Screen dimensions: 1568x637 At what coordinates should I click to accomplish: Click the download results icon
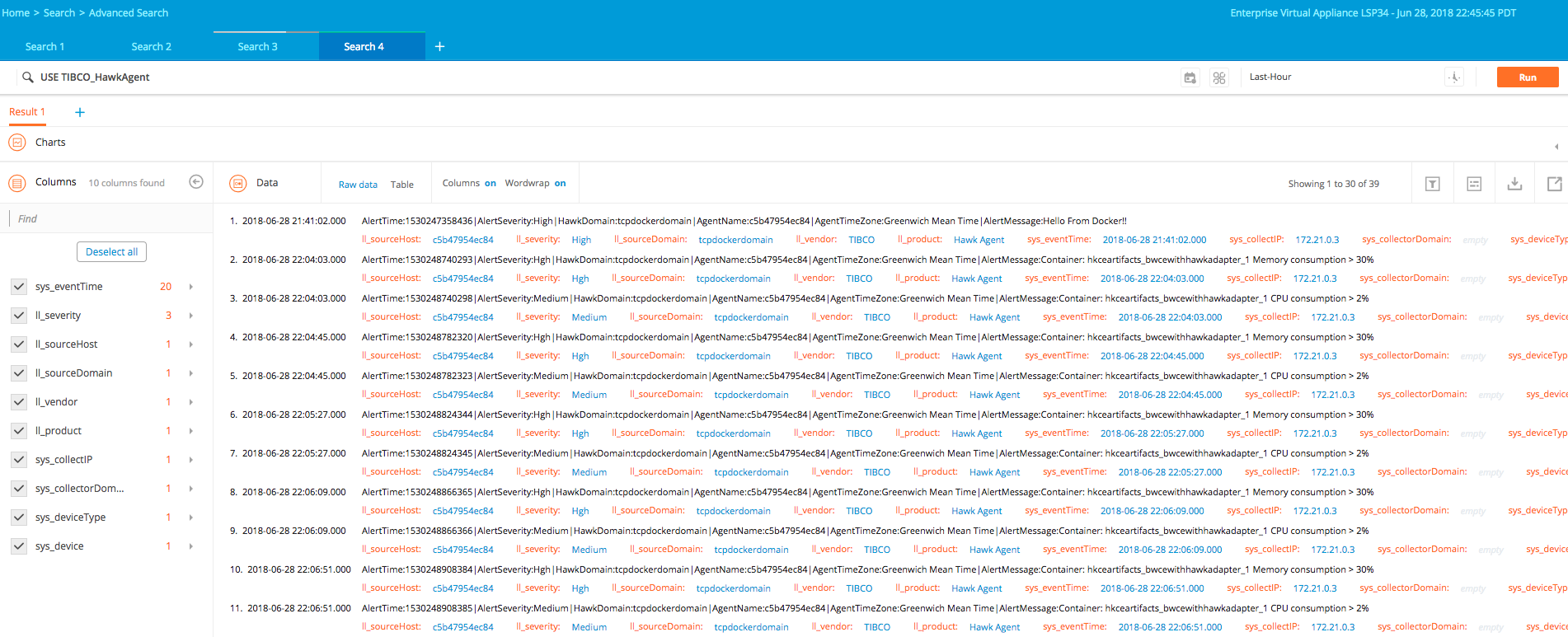(x=1514, y=184)
